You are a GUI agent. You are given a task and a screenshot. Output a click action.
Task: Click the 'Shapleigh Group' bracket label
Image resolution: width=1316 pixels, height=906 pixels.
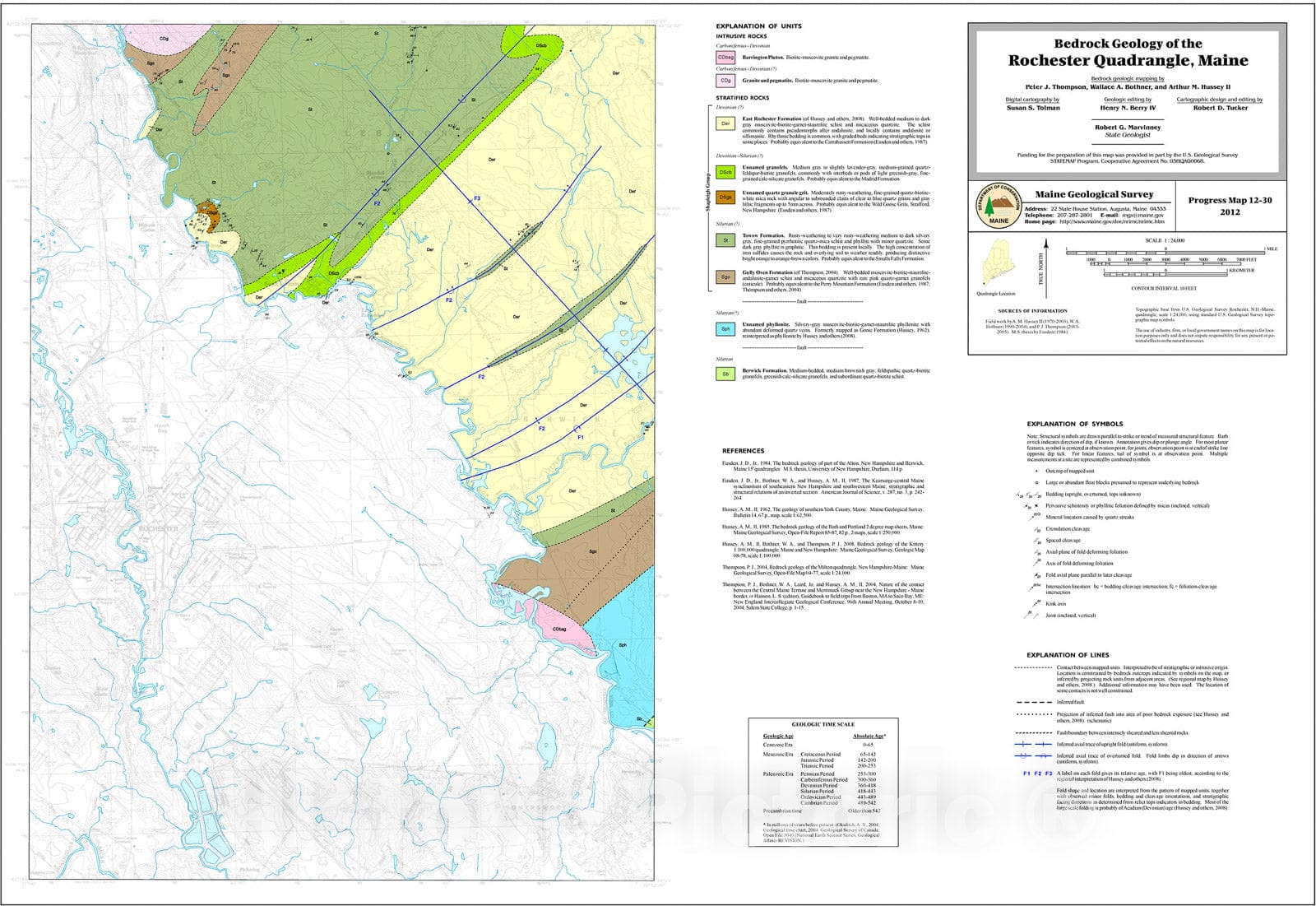(x=708, y=191)
